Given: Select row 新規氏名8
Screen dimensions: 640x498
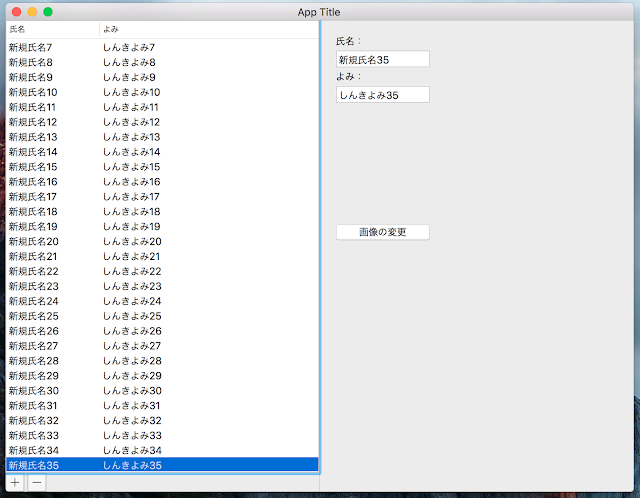Looking at the screenshot, I should pos(162,62).
